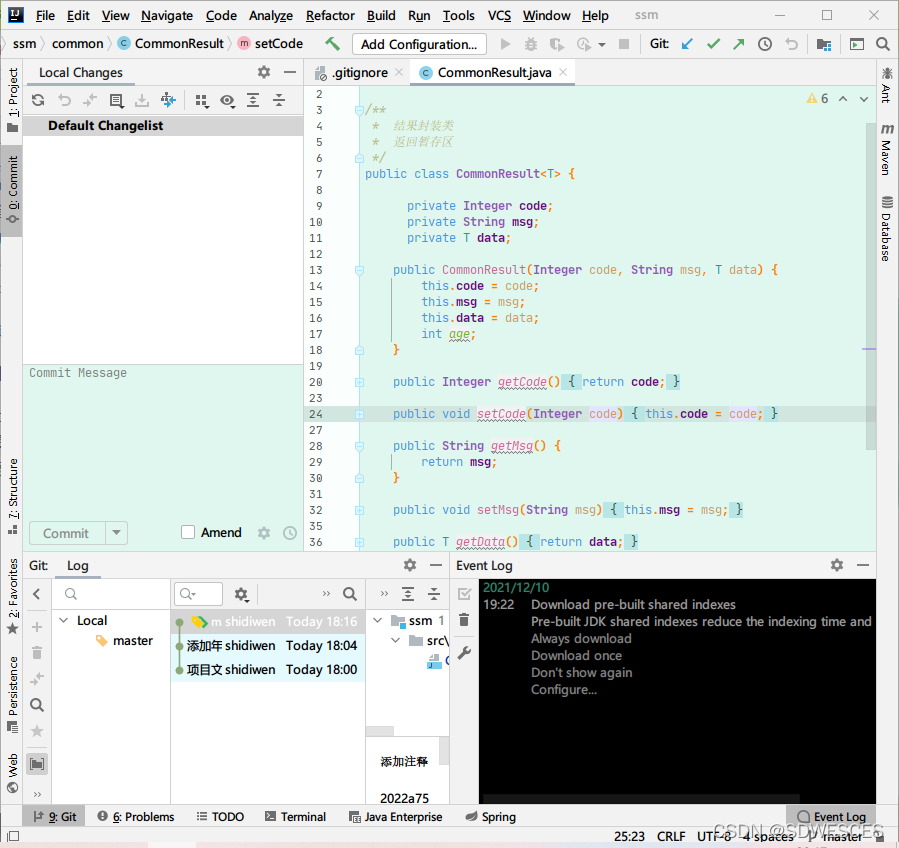The height and width of the screenshot is (848, 899).
Task: Select the master branch in tree
Action: [132, 640]
